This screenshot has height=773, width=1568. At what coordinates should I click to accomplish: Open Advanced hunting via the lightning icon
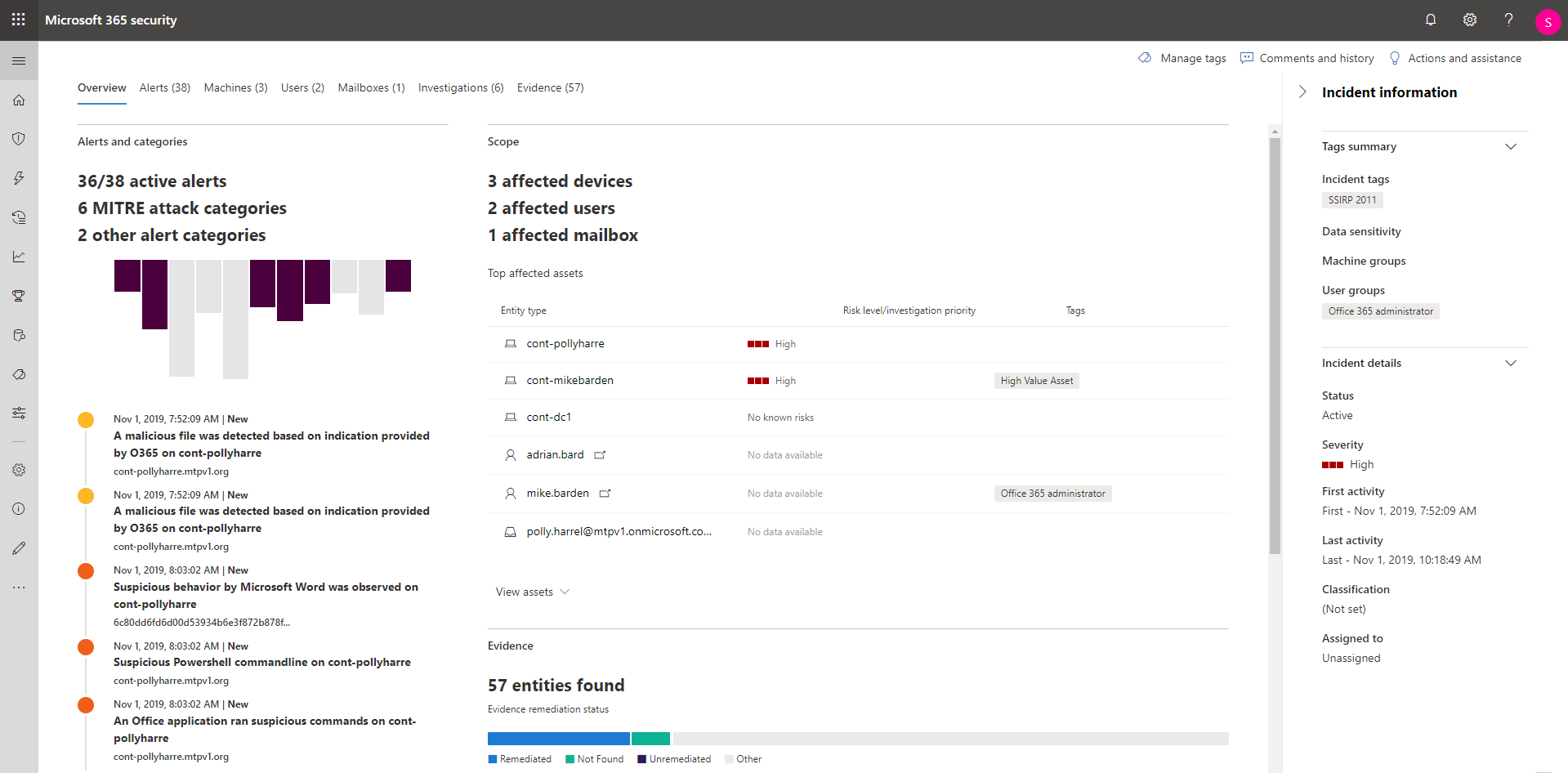(18, 177)
